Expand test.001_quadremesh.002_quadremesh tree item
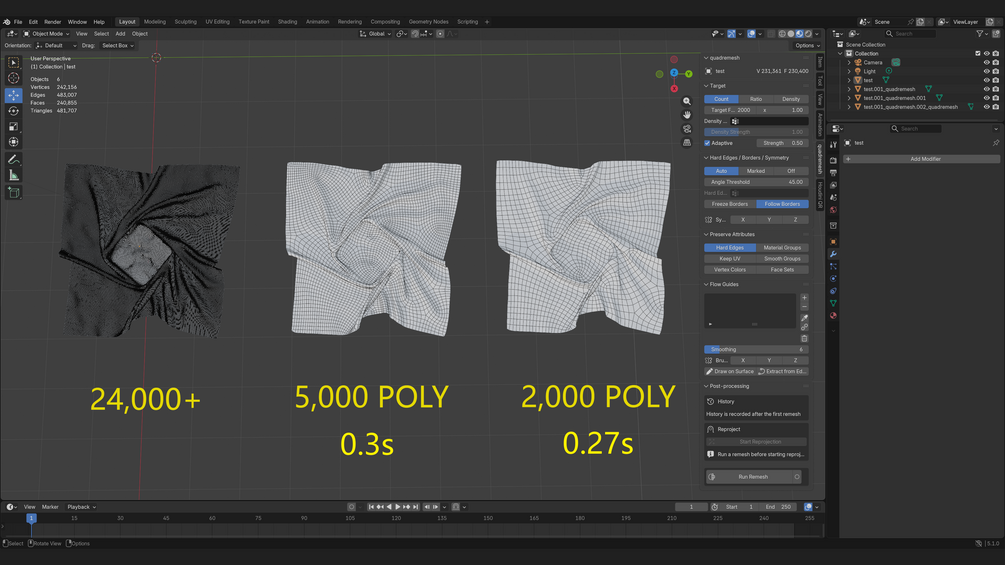The height and width of the screenshot is (565, 1005). click(x=849, y=107)
